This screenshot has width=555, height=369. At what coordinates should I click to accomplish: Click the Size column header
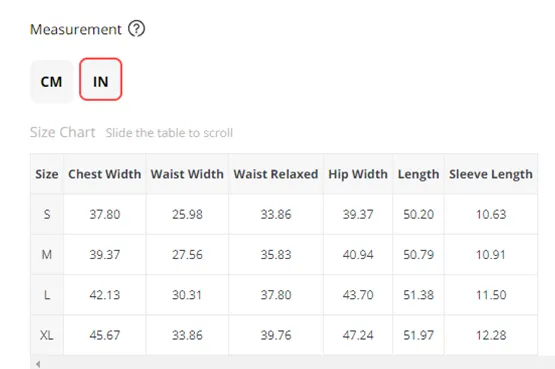(47, 174)
